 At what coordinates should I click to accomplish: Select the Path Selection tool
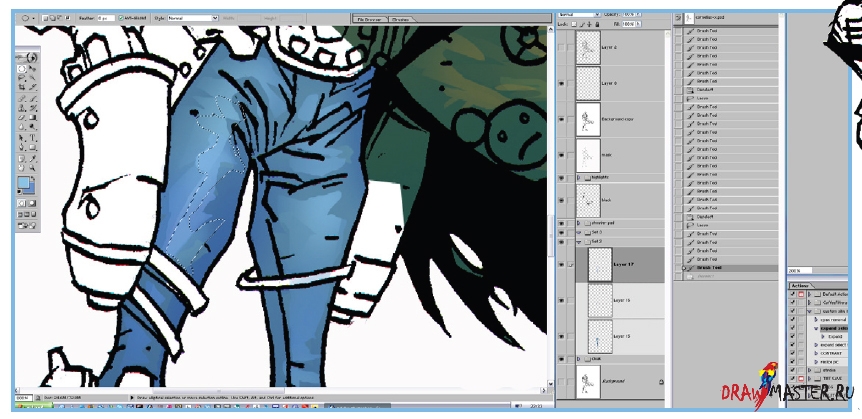21,137
